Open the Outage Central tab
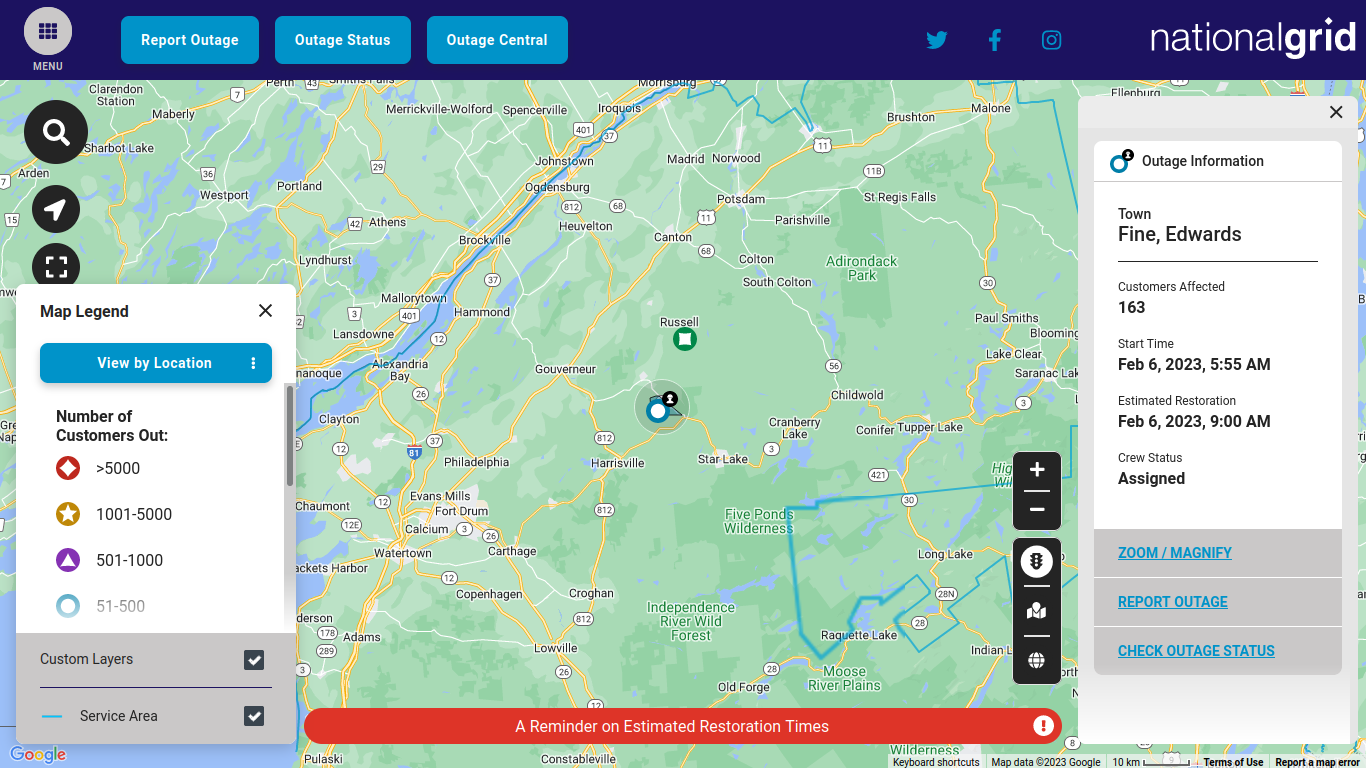Viewport: 1366px width, 768px height. 497,40
